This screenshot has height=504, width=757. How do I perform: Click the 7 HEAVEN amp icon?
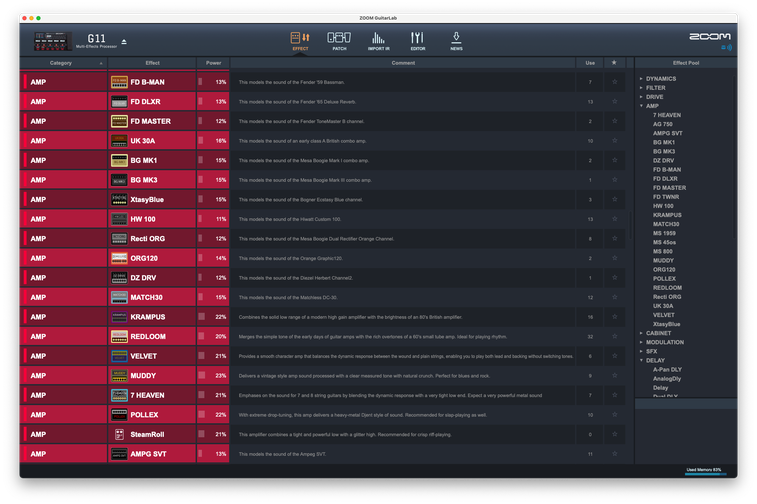click(x=119, y=395)
